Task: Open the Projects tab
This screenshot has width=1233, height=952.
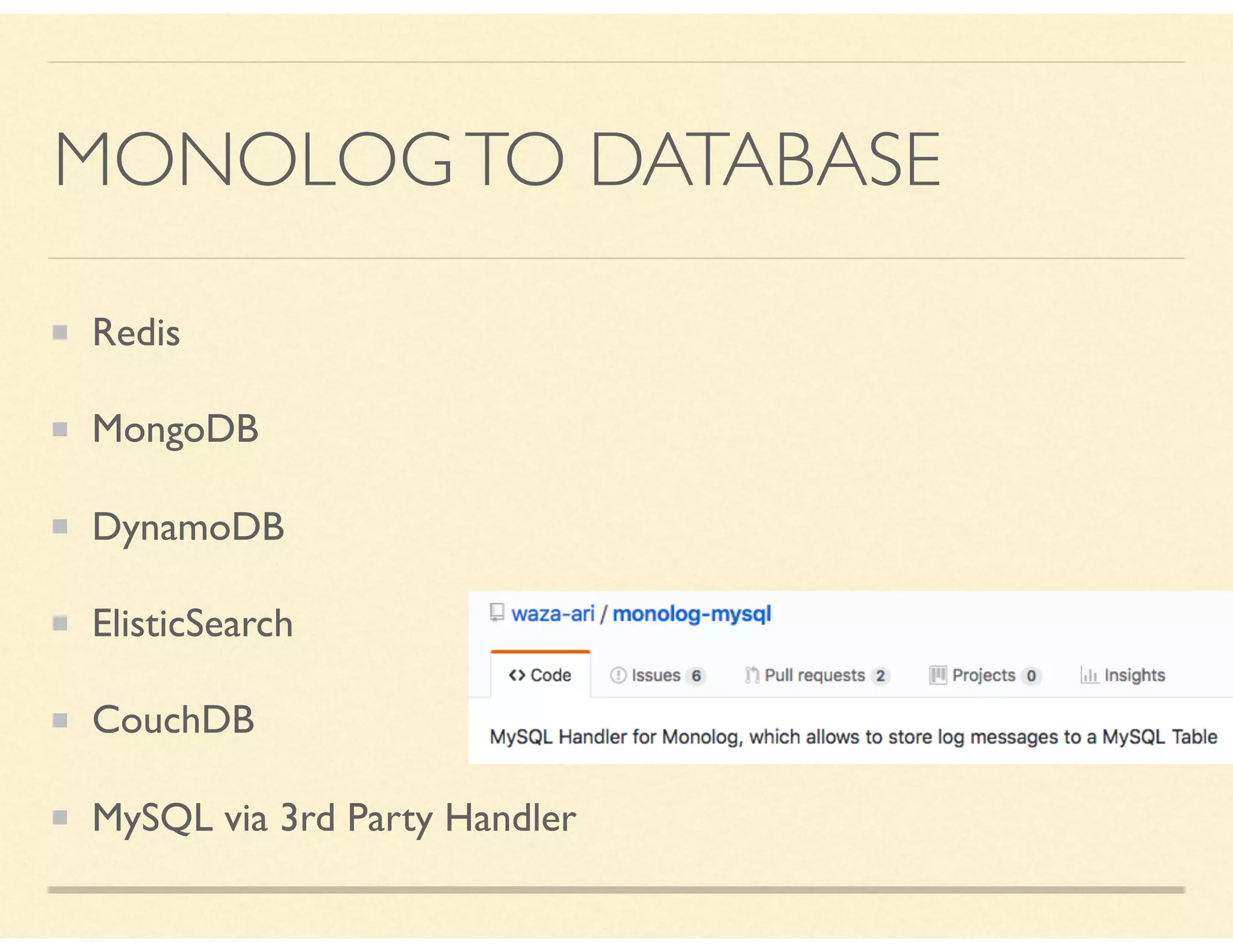Action: click(x=985, y=675)
